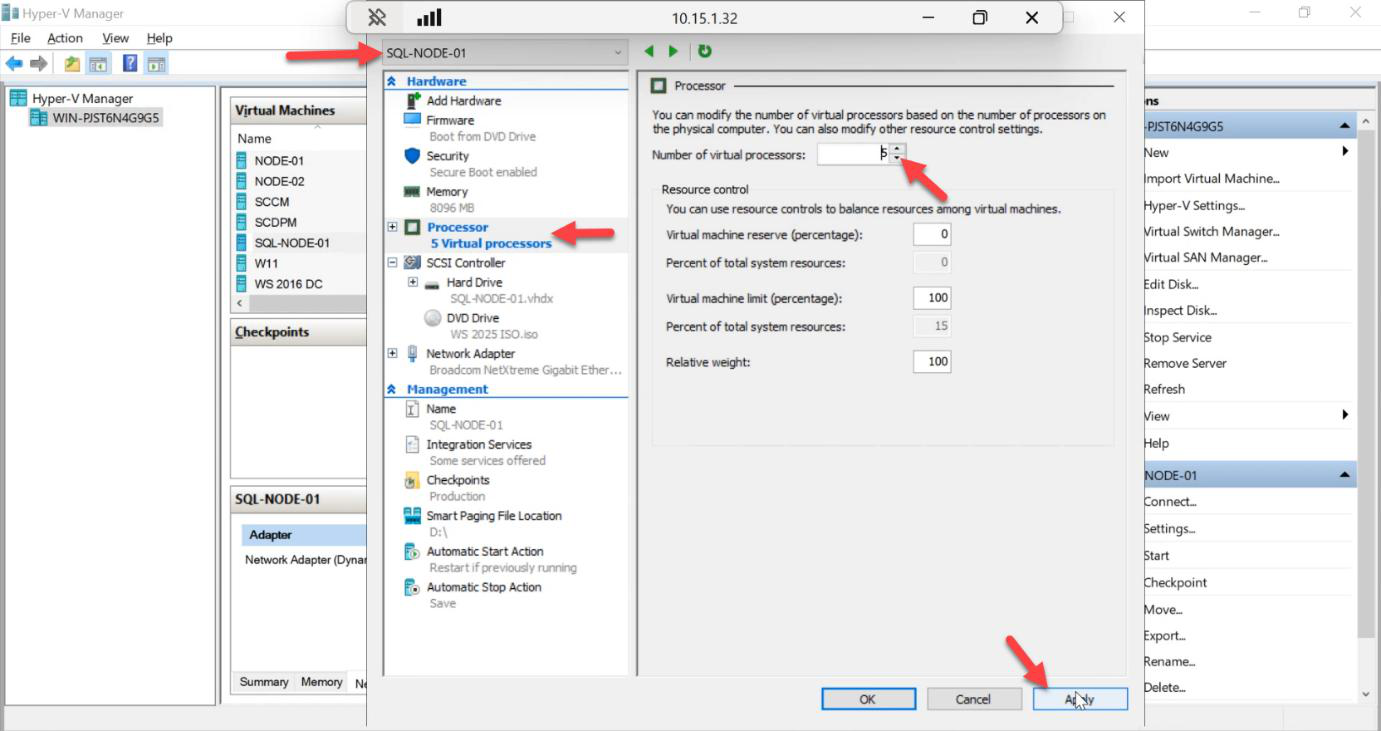Click the Cancel button
The height and width of the screenshot is (731, 1381).
pos(973,699)
